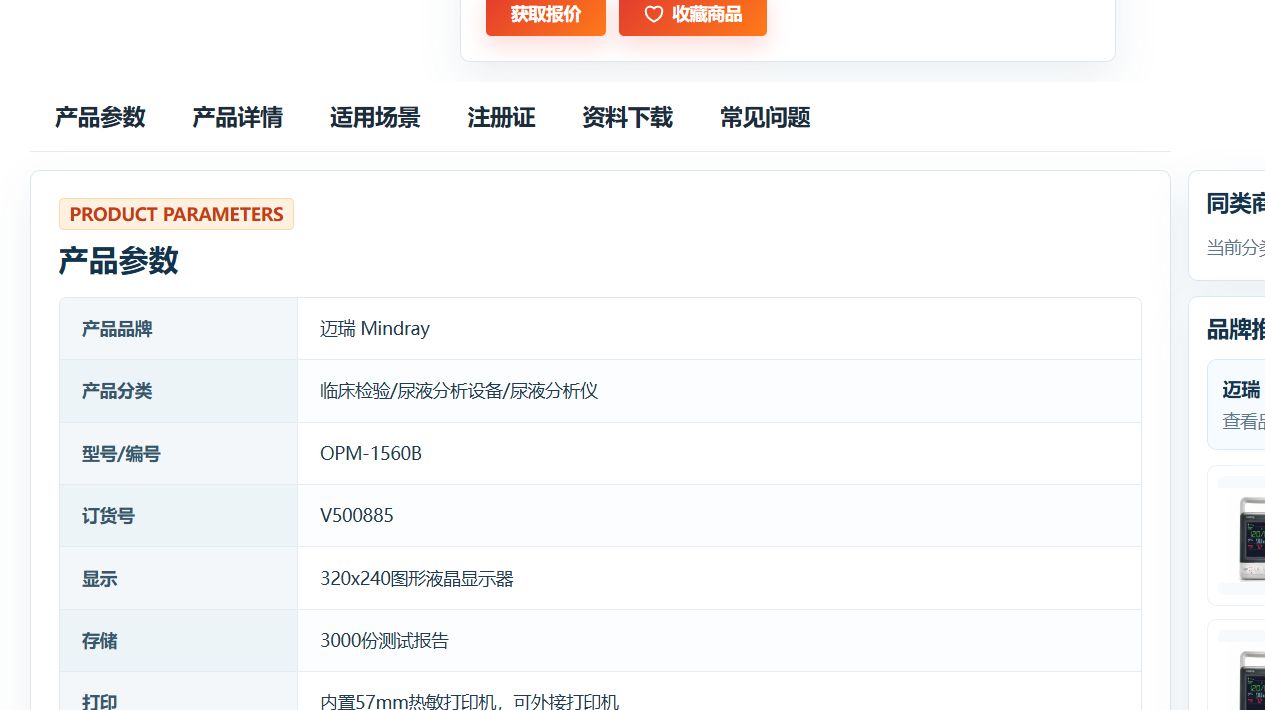Select the 注册证 tab
1265x710 pixels.
[x=501, y=117]
